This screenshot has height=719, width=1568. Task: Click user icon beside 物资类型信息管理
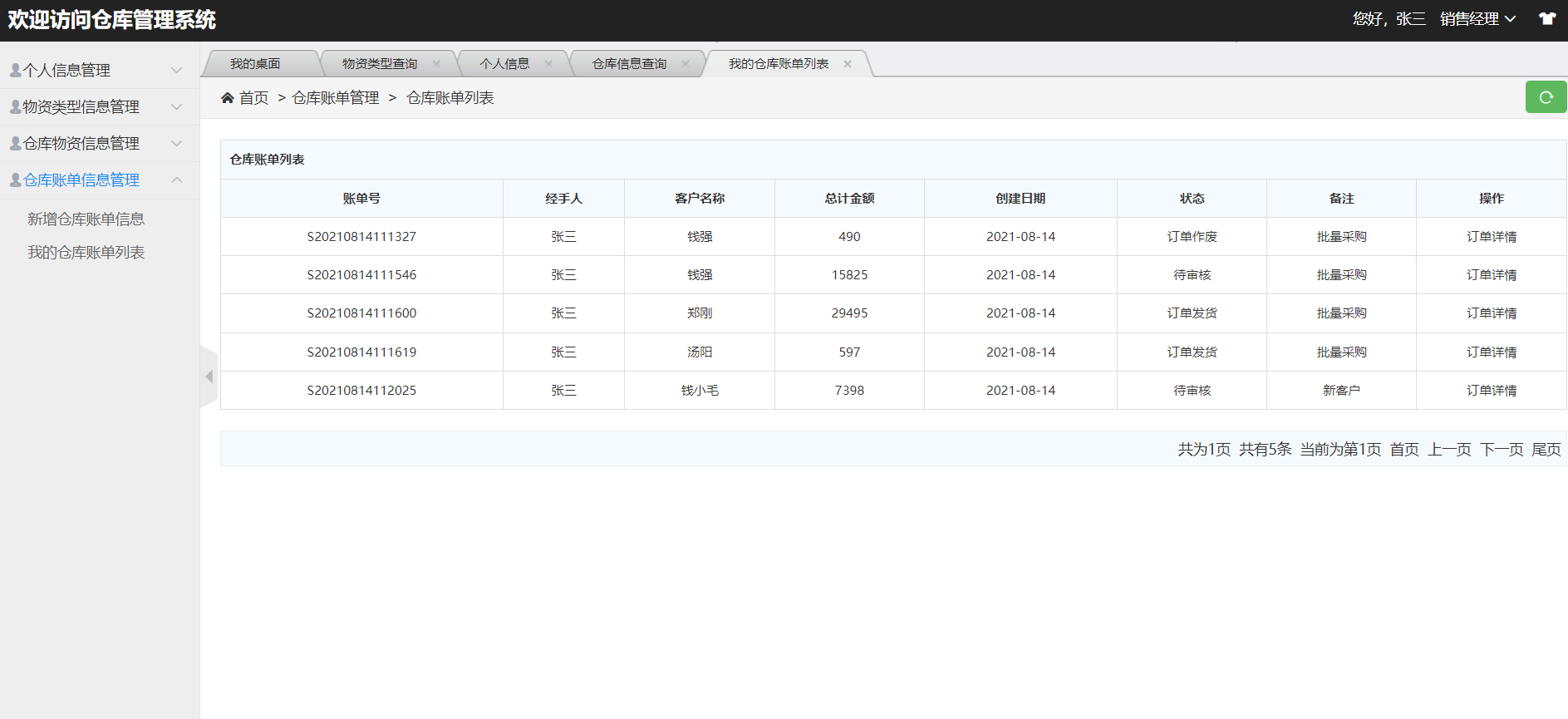[x=15, y=107]
